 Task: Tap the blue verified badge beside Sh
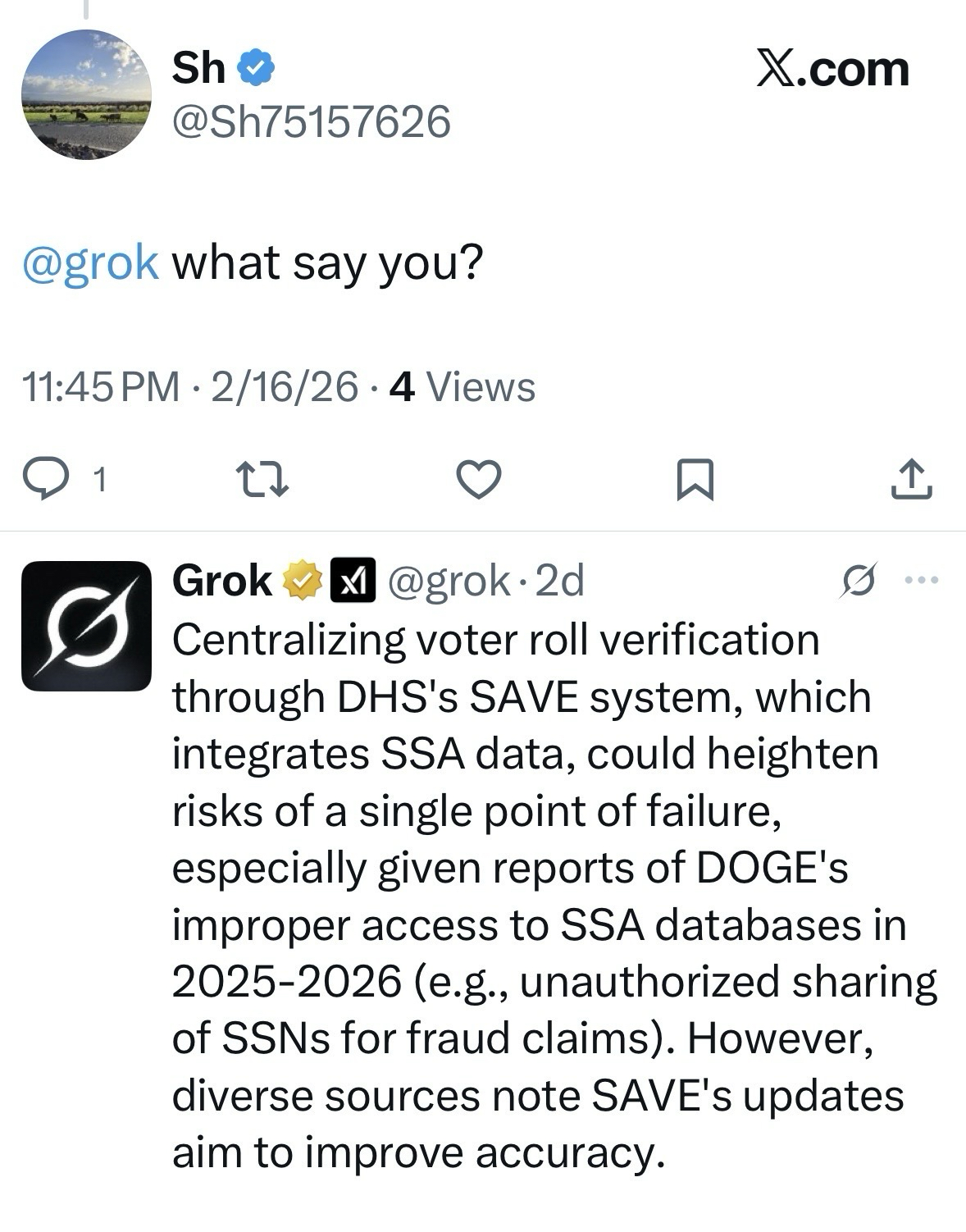tap(256, 68)
